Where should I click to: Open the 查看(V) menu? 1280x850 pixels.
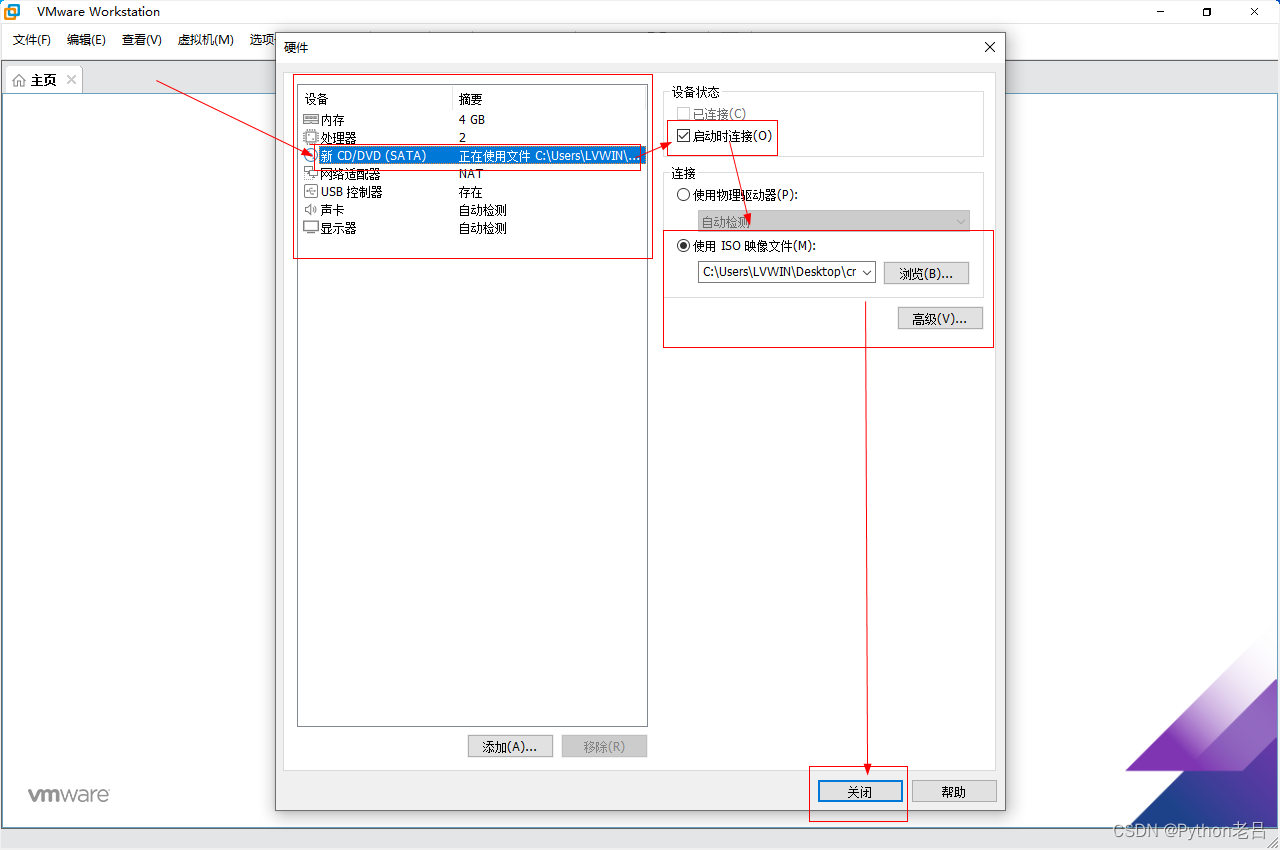click(x=141, y=40)
